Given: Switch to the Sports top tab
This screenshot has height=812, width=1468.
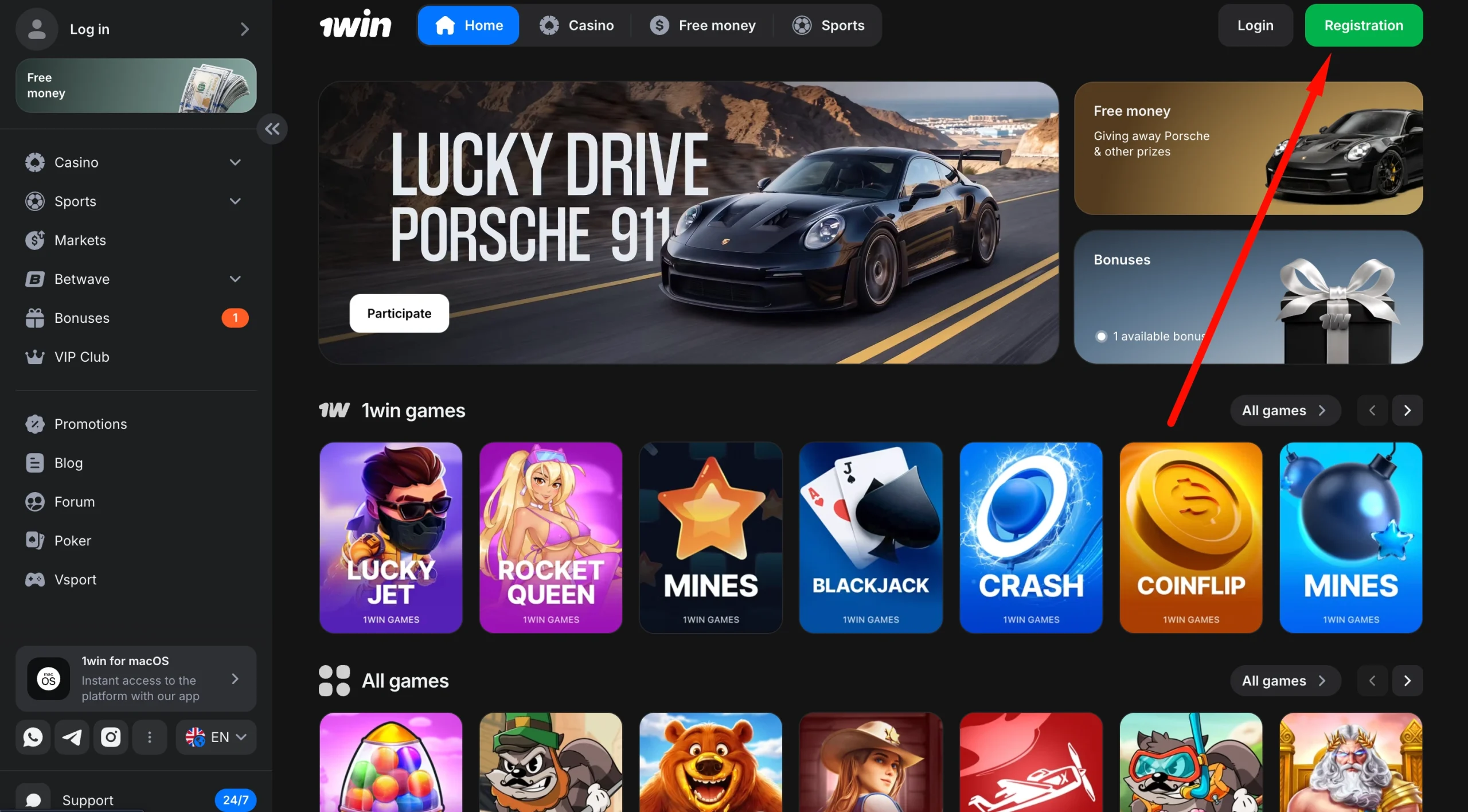Looking at the screenshot, I should point(828,25).
